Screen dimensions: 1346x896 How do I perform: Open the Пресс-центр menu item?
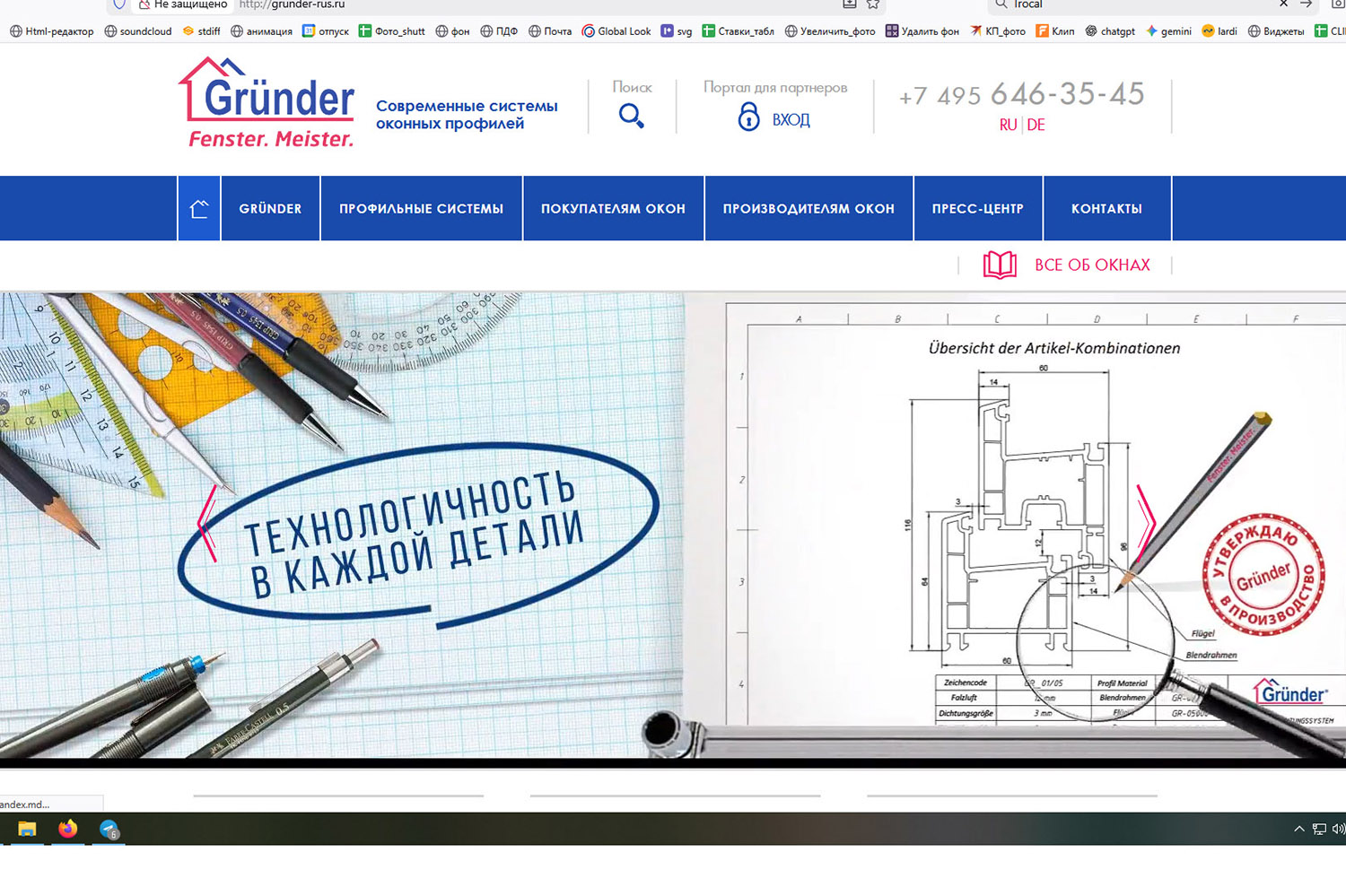[x=977, y=209]
